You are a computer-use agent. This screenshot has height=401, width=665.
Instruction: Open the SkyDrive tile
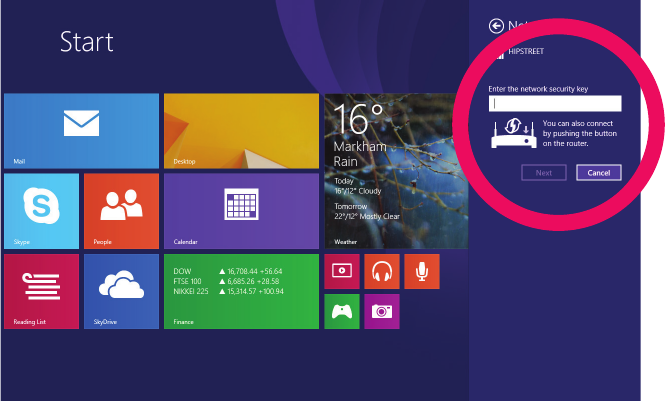click(x=121, y=291)
